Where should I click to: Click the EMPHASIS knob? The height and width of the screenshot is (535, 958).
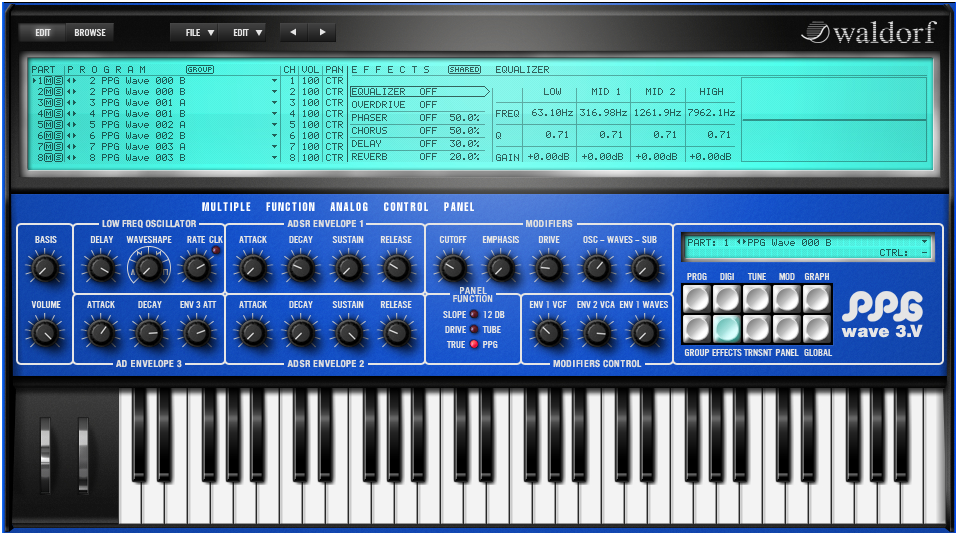click(500, 268)
